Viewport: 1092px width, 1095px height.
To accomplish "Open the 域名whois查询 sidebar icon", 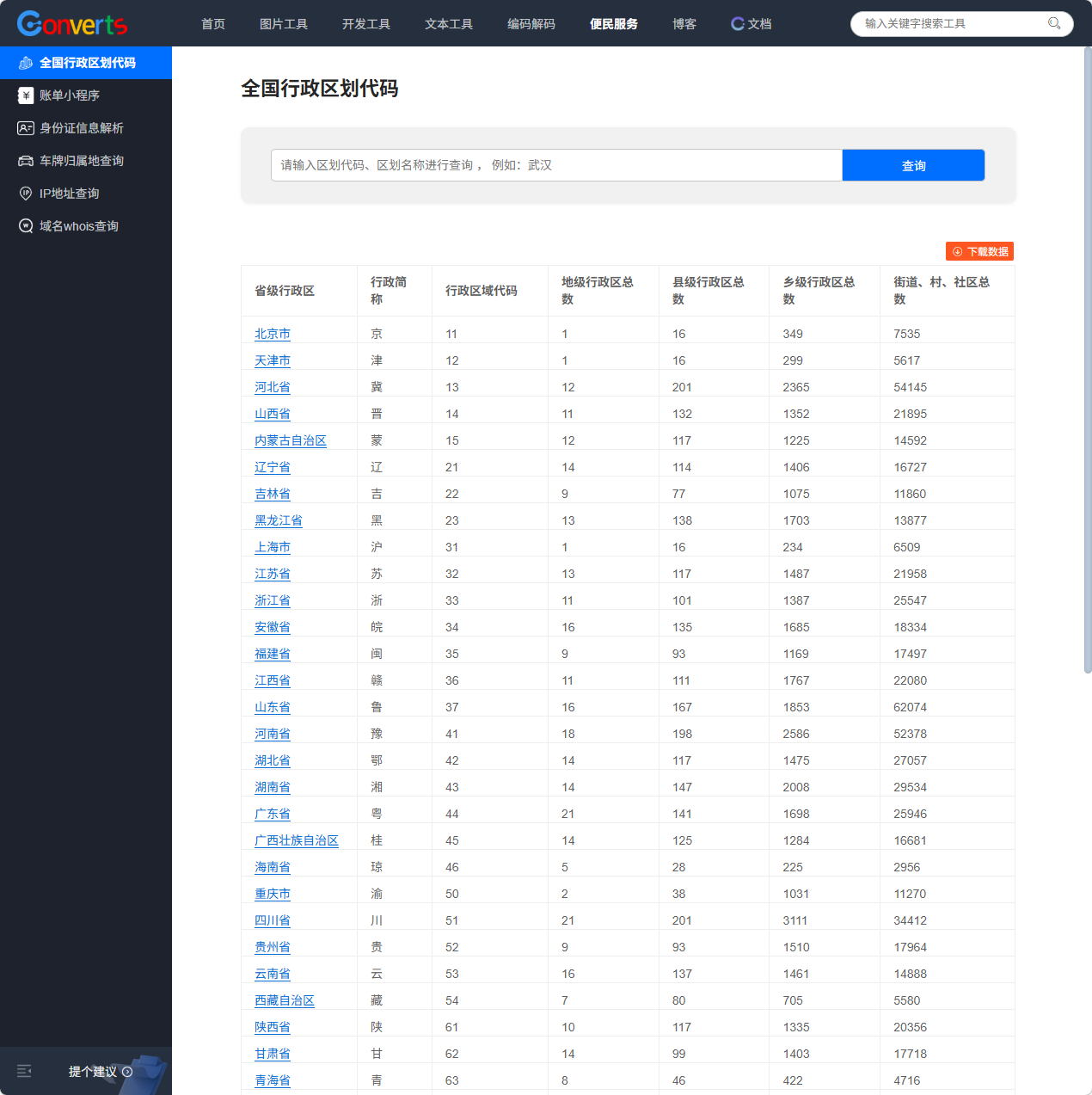I will [x=26, y=226].
